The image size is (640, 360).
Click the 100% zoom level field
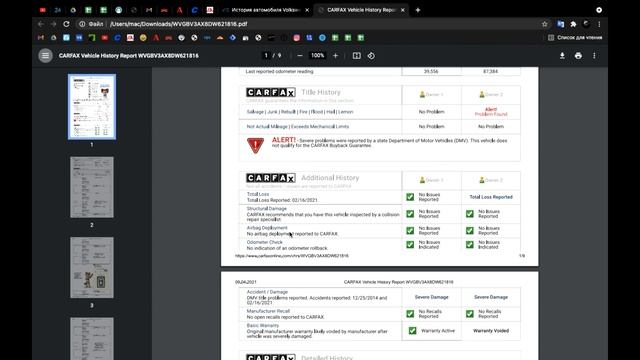pyautogui.click(x=318, y=56)
